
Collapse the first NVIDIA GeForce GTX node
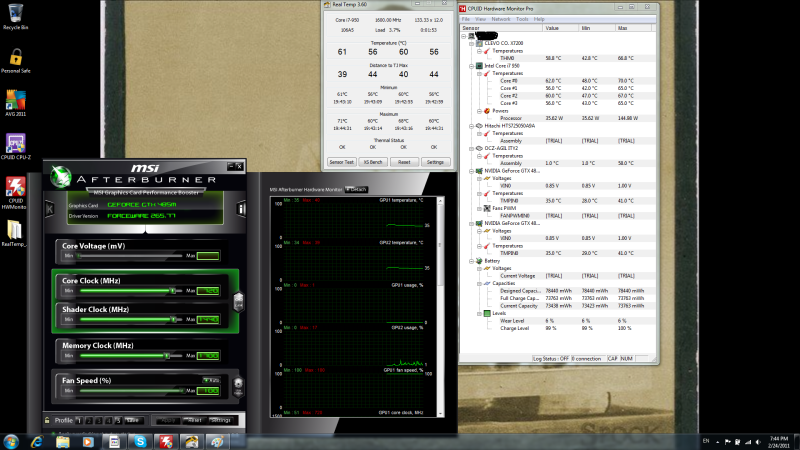(x=471, y=171)
